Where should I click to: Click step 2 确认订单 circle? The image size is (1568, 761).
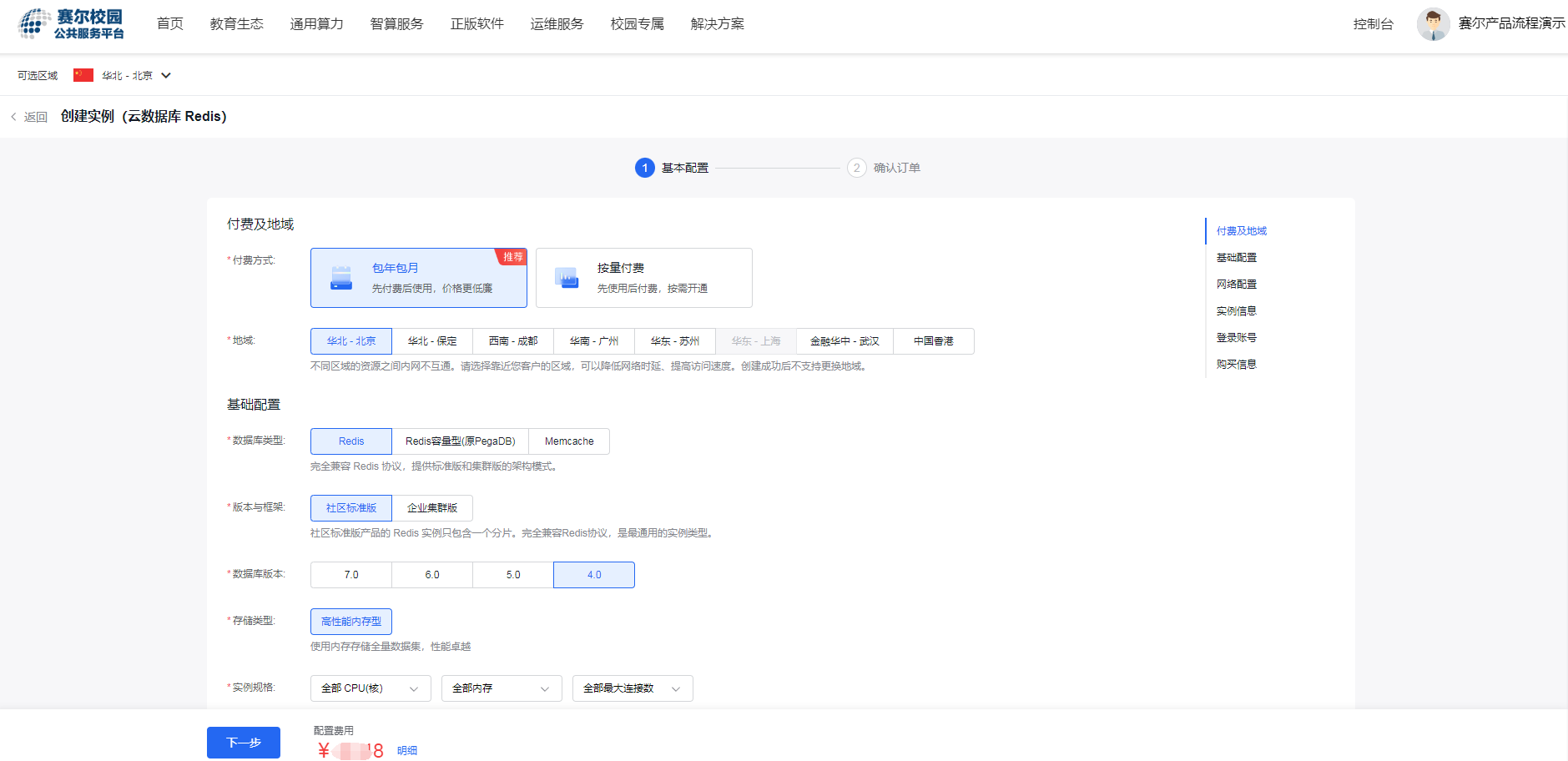click(856, 168)
